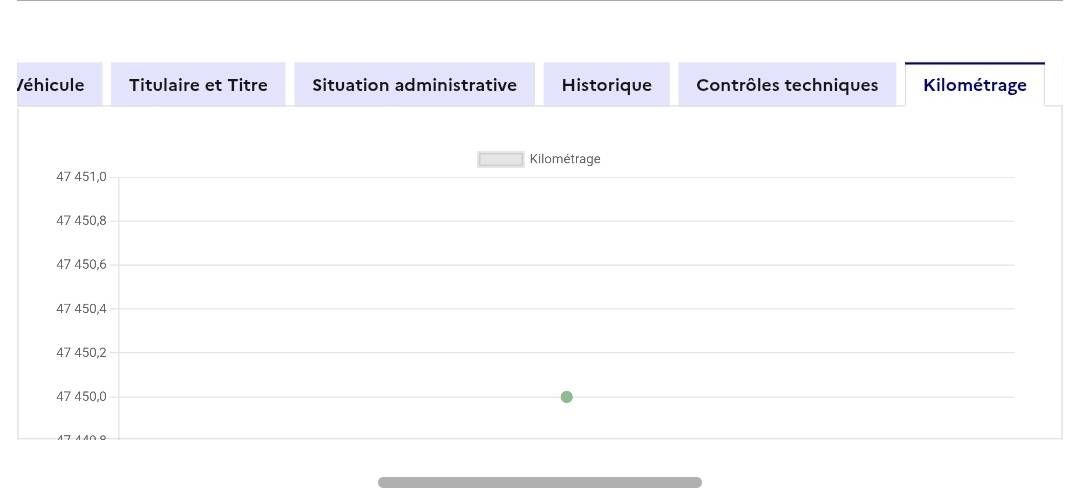This screenshot has height=503, width=1080.
Task: Click the 47 451,0 axis label
Action: 80,177
